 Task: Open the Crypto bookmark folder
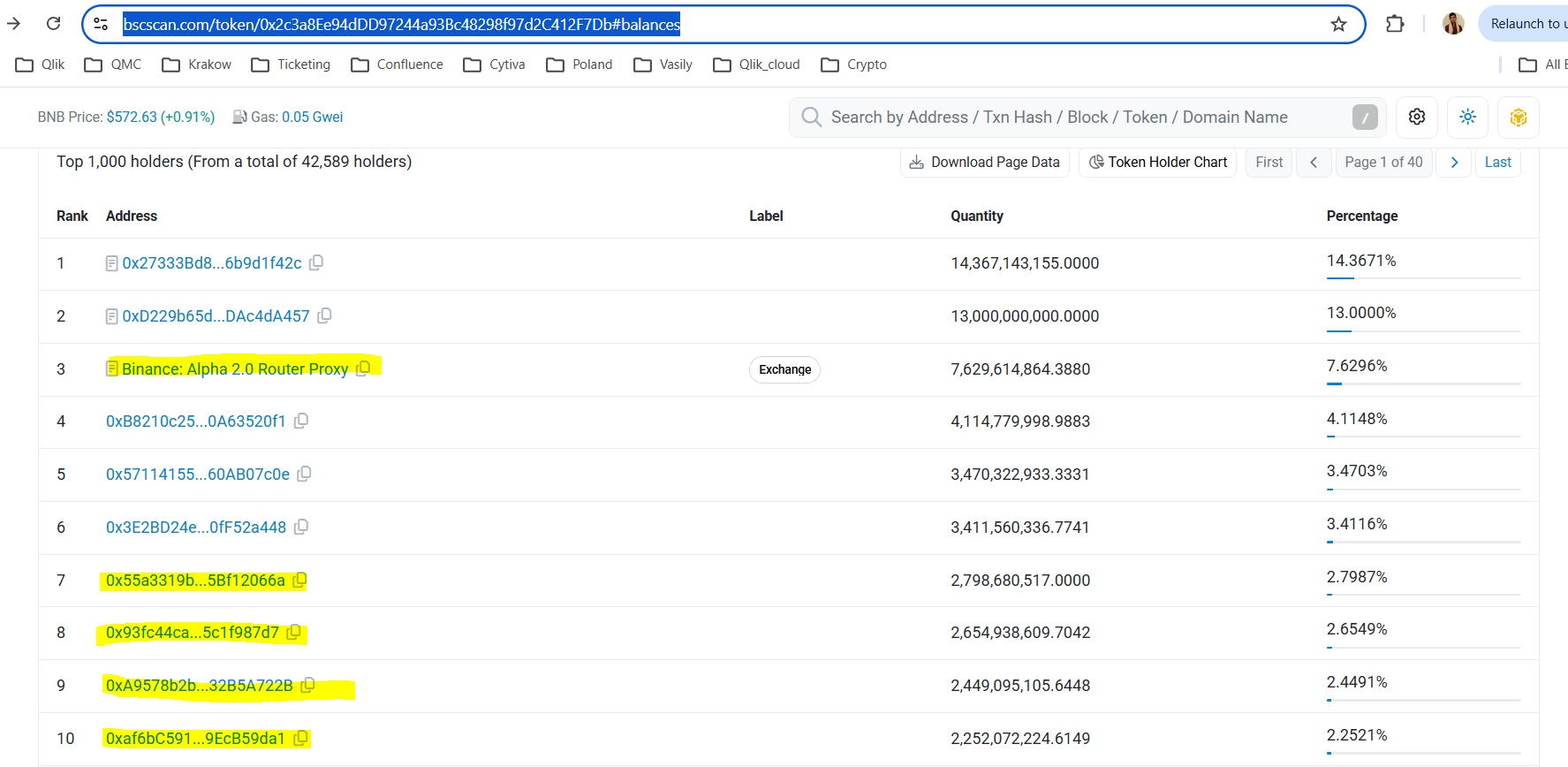coord(853,65)
